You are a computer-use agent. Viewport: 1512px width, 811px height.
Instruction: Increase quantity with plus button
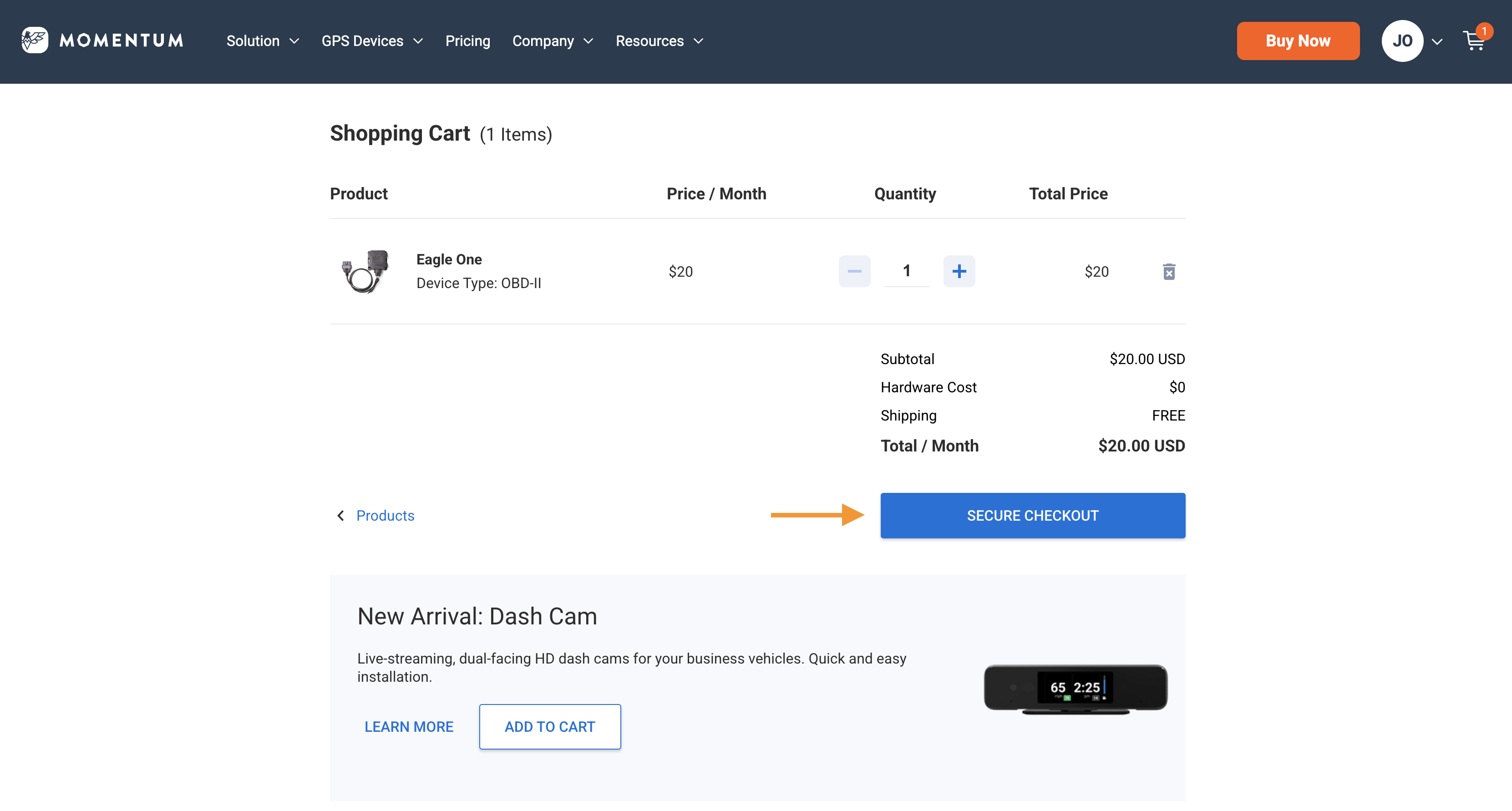[x=959, y=271]
